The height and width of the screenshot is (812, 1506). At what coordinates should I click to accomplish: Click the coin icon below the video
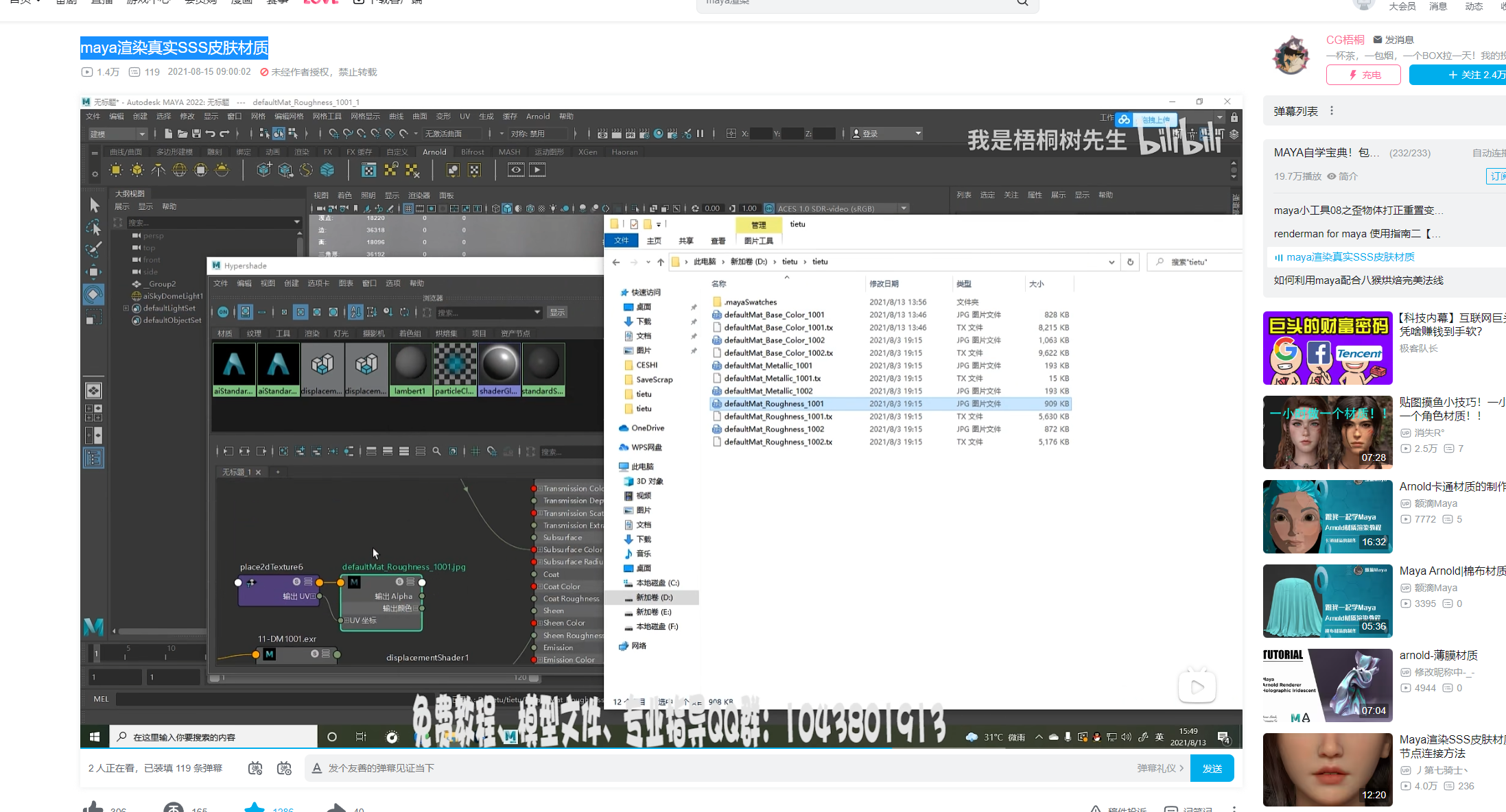[x=174, y=808]
